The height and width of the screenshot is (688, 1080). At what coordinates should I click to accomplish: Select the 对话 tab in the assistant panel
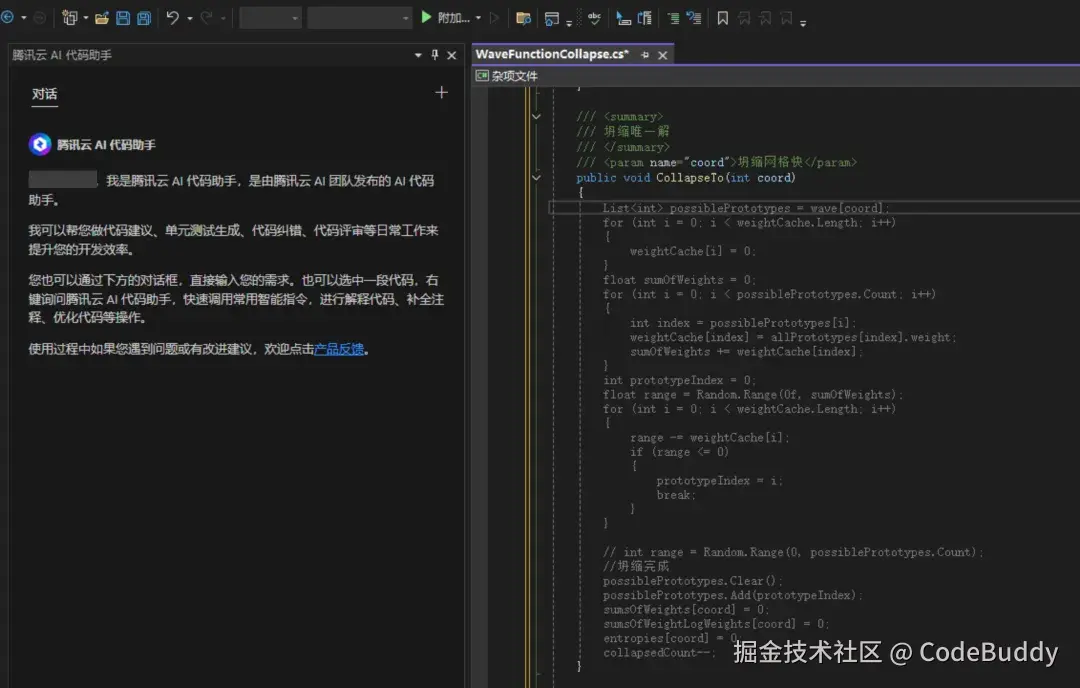tap(45, 95)
